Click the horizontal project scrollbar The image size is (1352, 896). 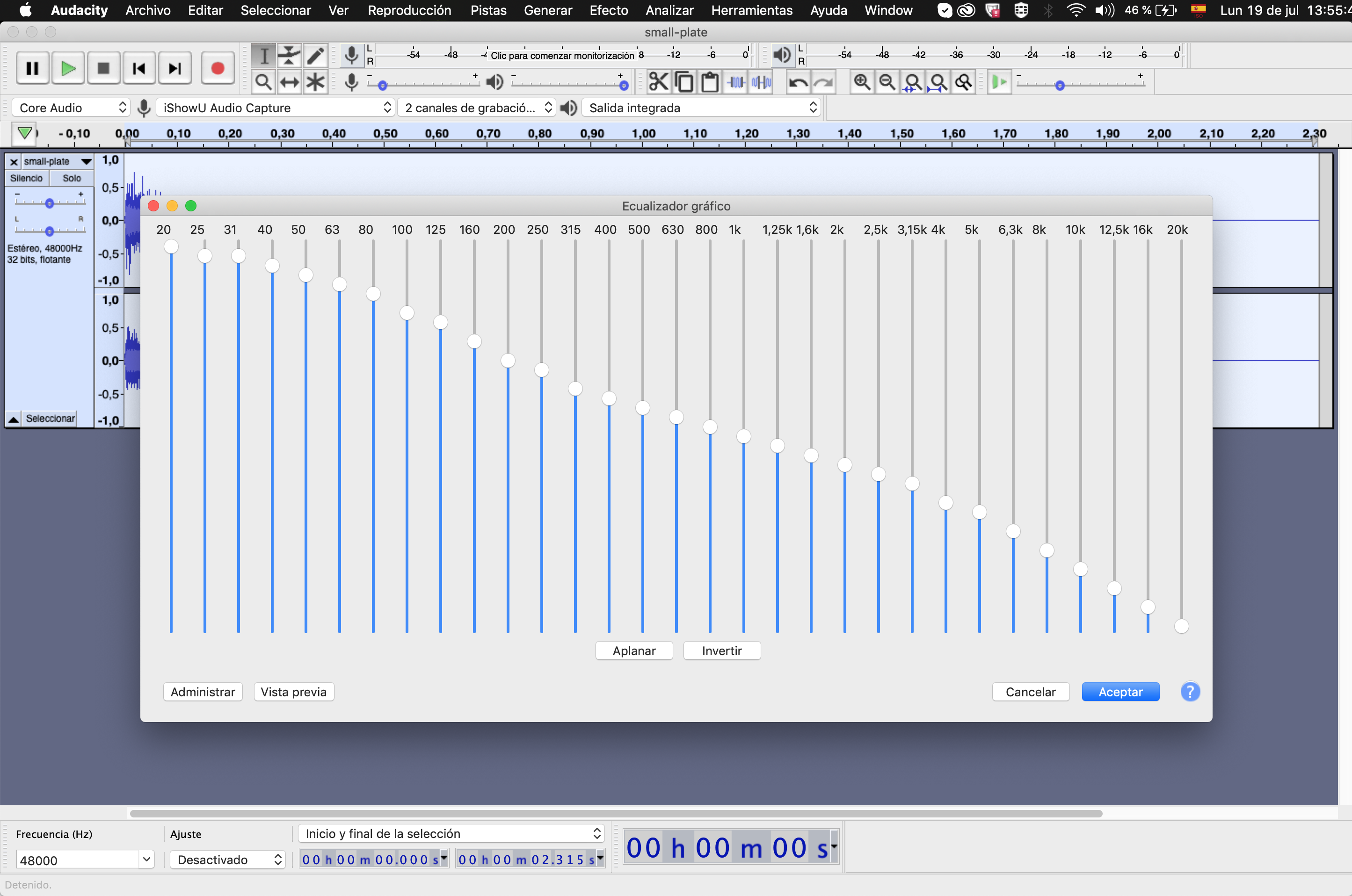616,813
